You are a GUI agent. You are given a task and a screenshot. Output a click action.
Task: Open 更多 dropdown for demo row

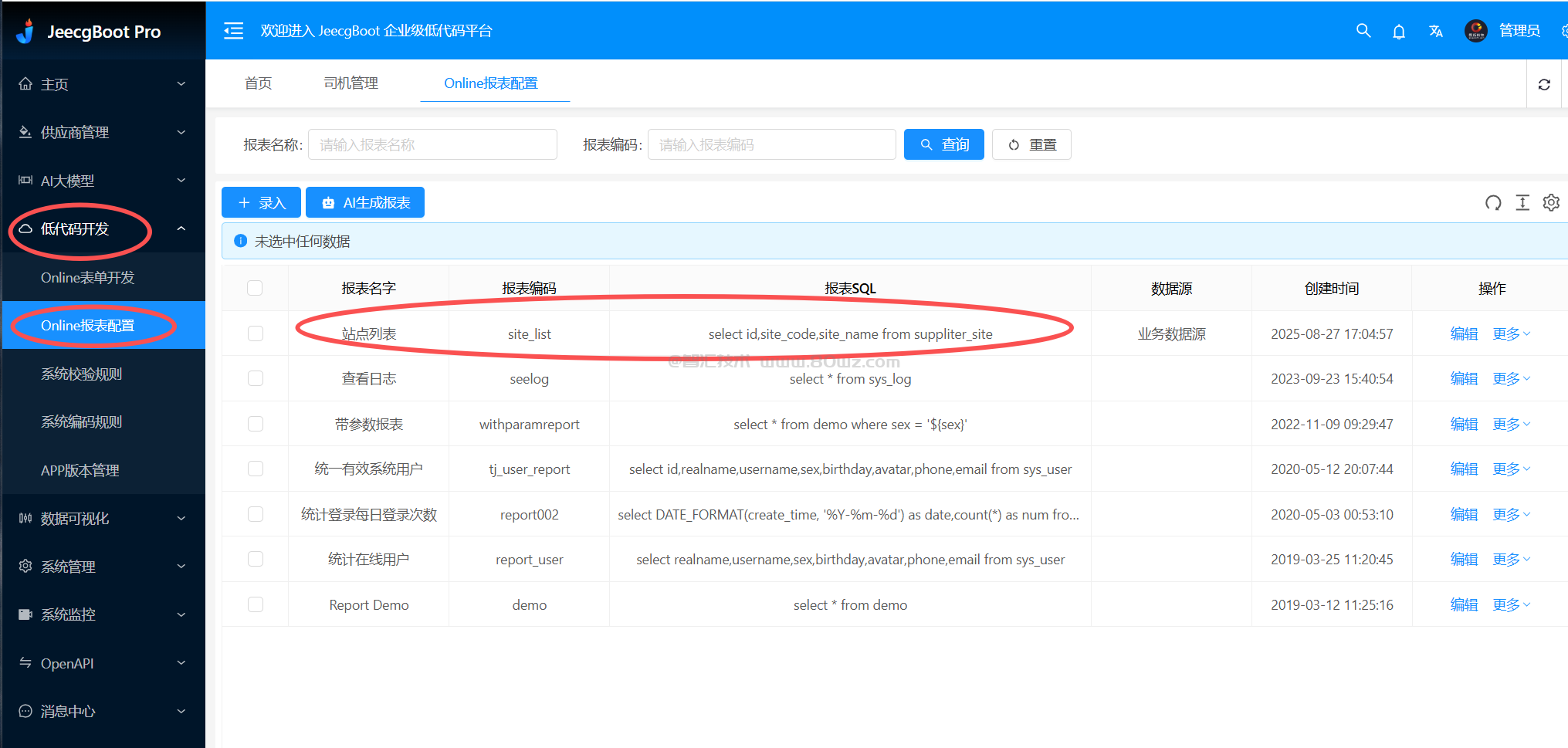tap(1511, 604)
